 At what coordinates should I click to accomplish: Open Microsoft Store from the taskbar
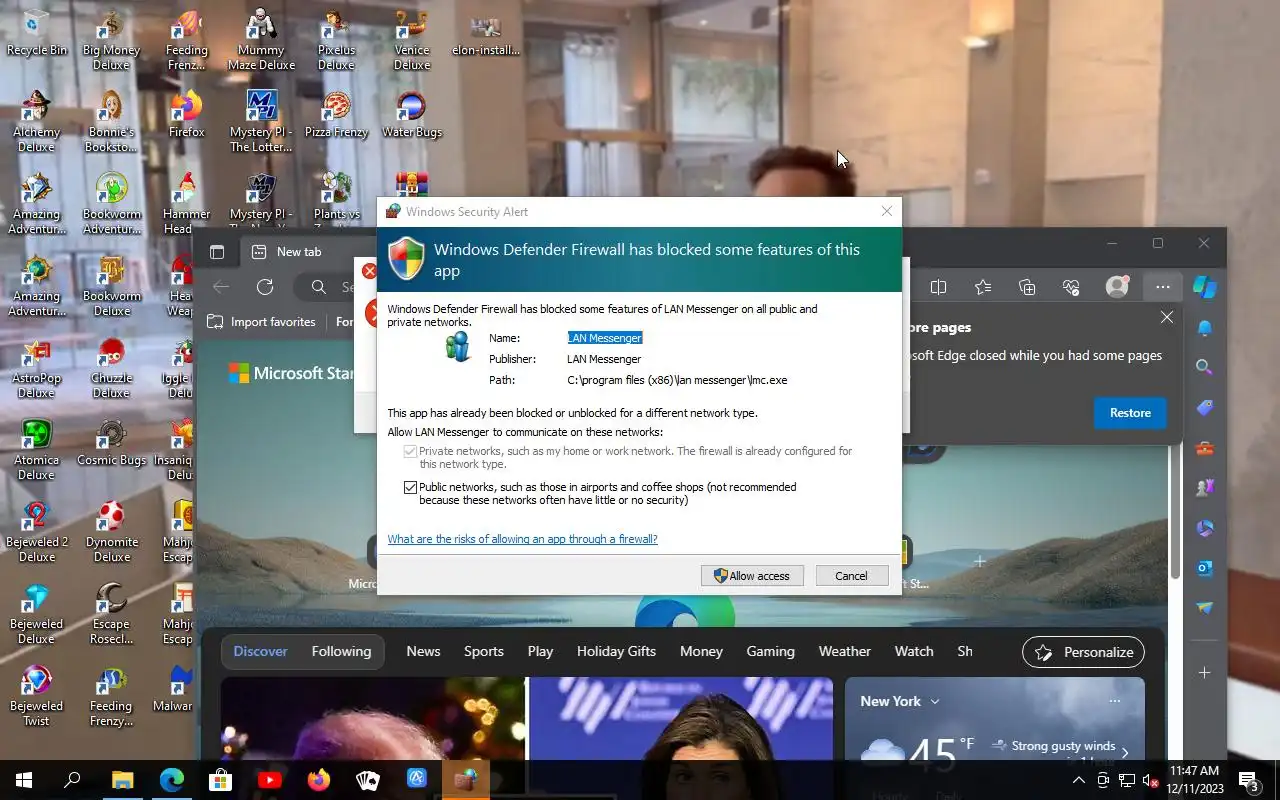(x=220, y=780)
